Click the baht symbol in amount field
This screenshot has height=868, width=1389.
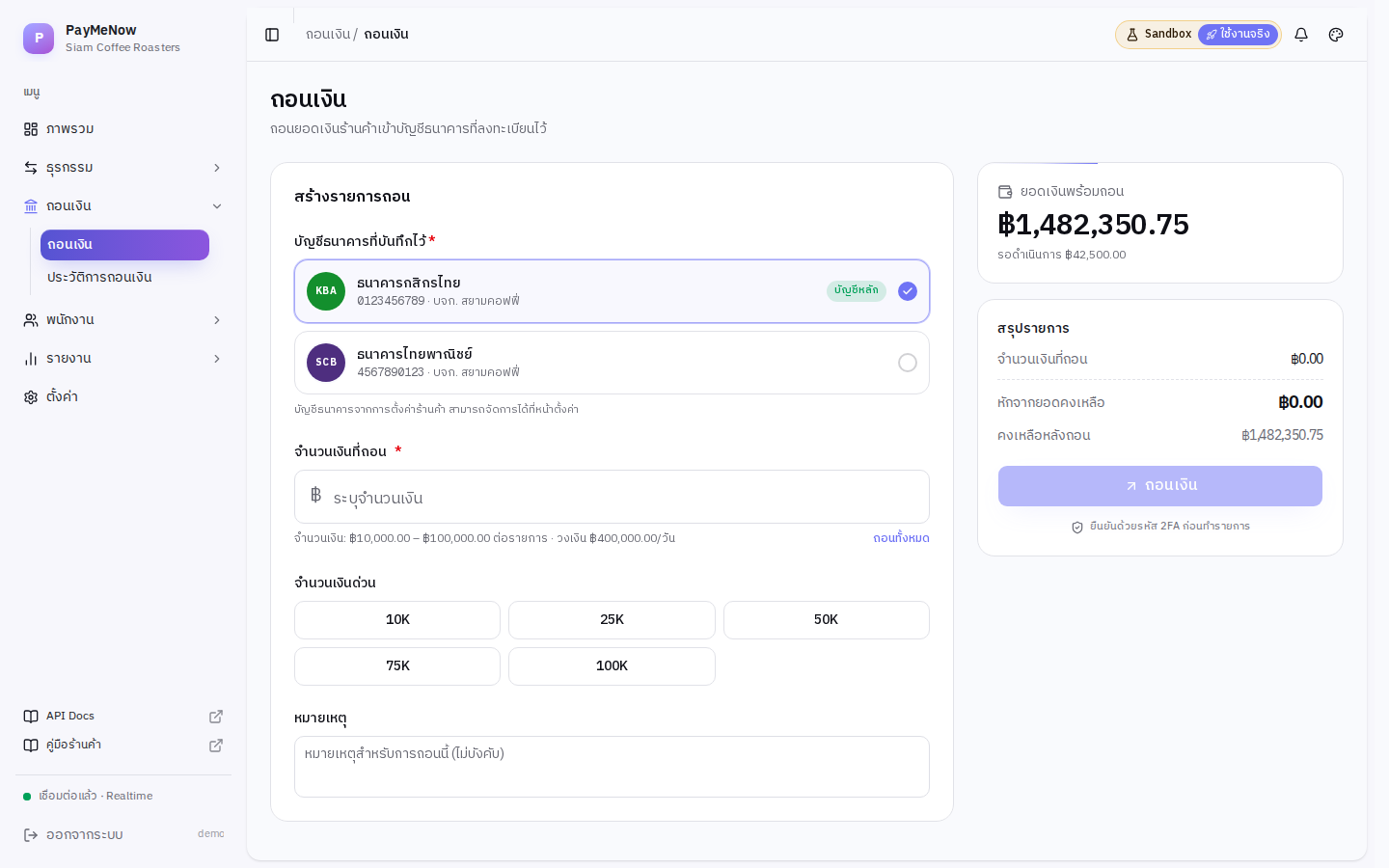[x=315, y=496]
